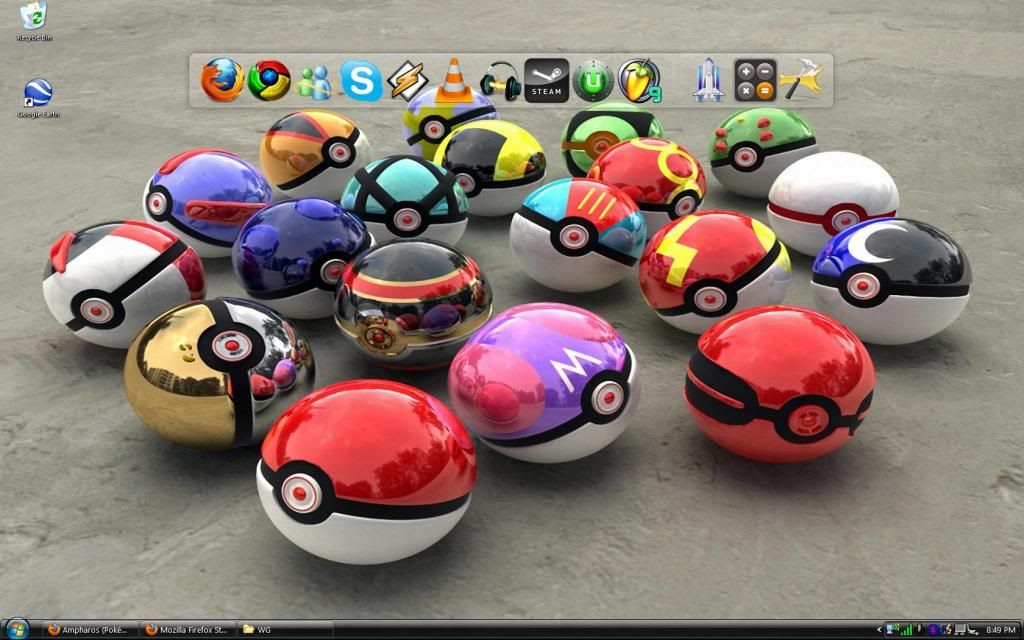Screen dimensions: 1024x640
Task: Open the green U power icon in dock
Action: tap(593, 82)
